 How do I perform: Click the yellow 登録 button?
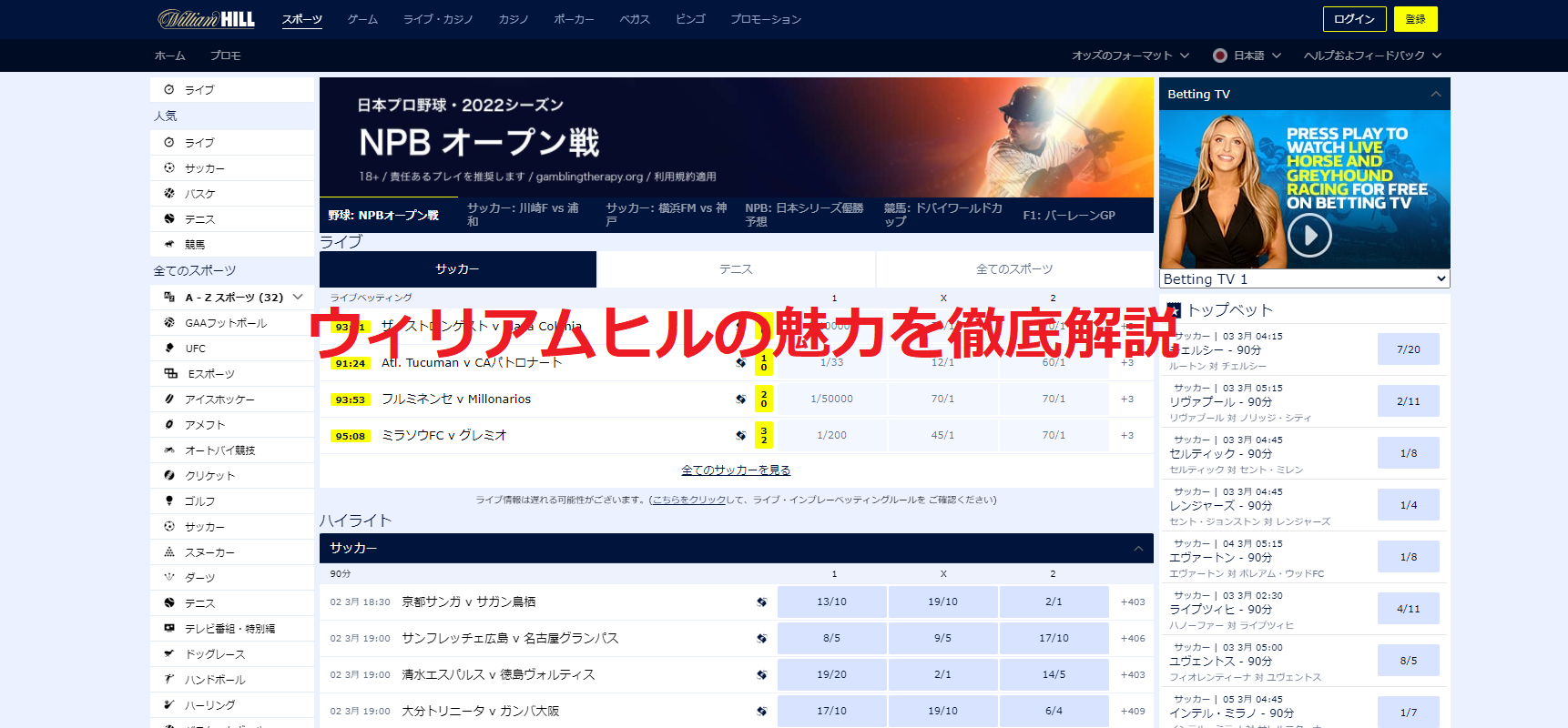1415,19
